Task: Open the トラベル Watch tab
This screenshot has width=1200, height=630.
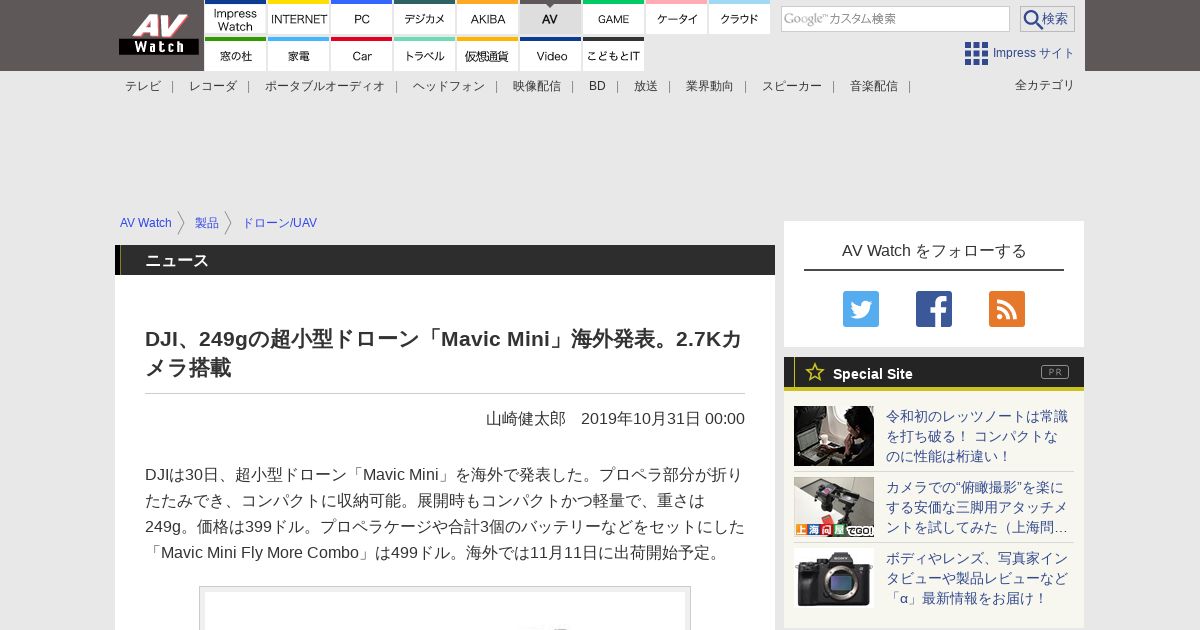Action: (x=425, y=55)
